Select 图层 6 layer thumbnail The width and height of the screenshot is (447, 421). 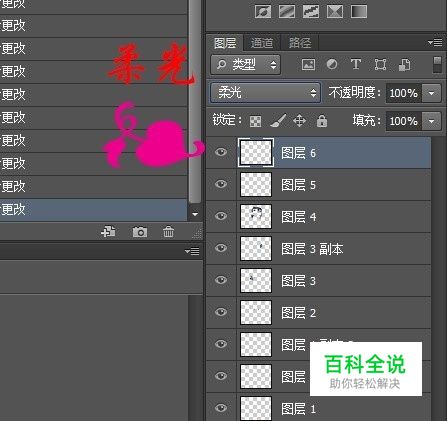pos(256,152)
